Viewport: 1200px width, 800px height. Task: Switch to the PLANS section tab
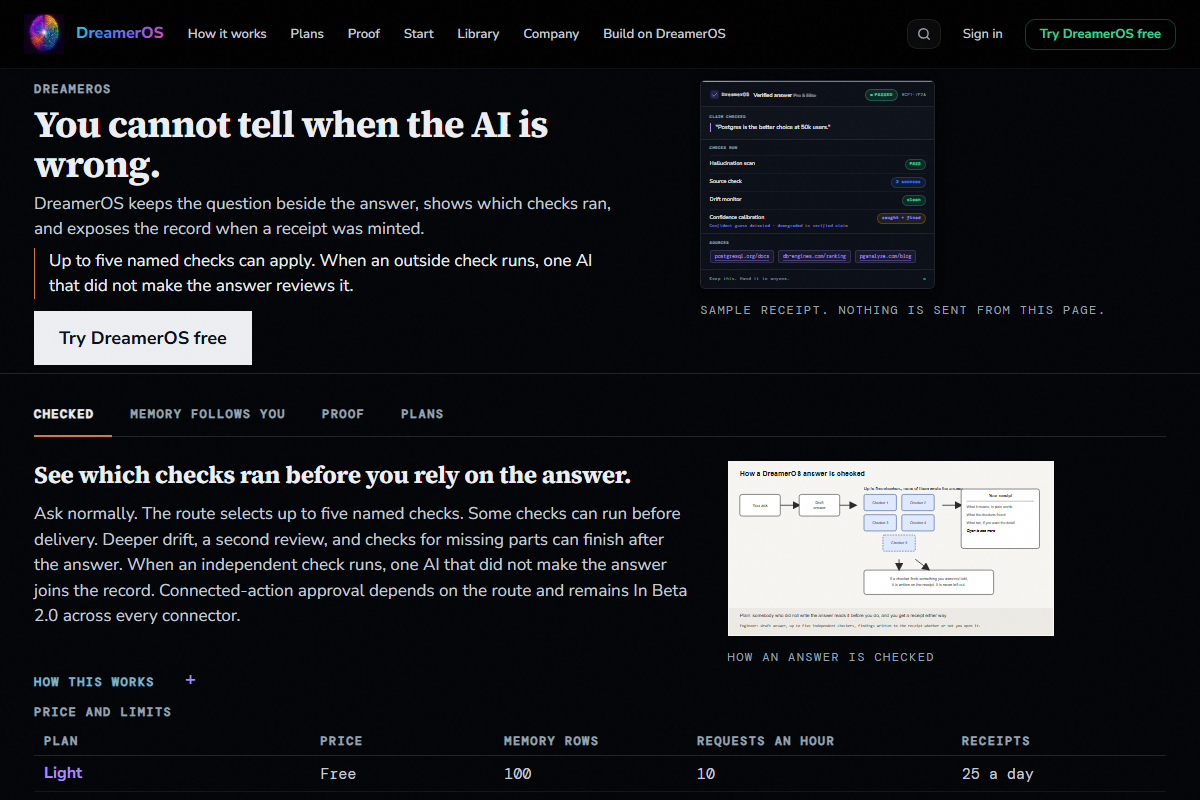point(422,414)
